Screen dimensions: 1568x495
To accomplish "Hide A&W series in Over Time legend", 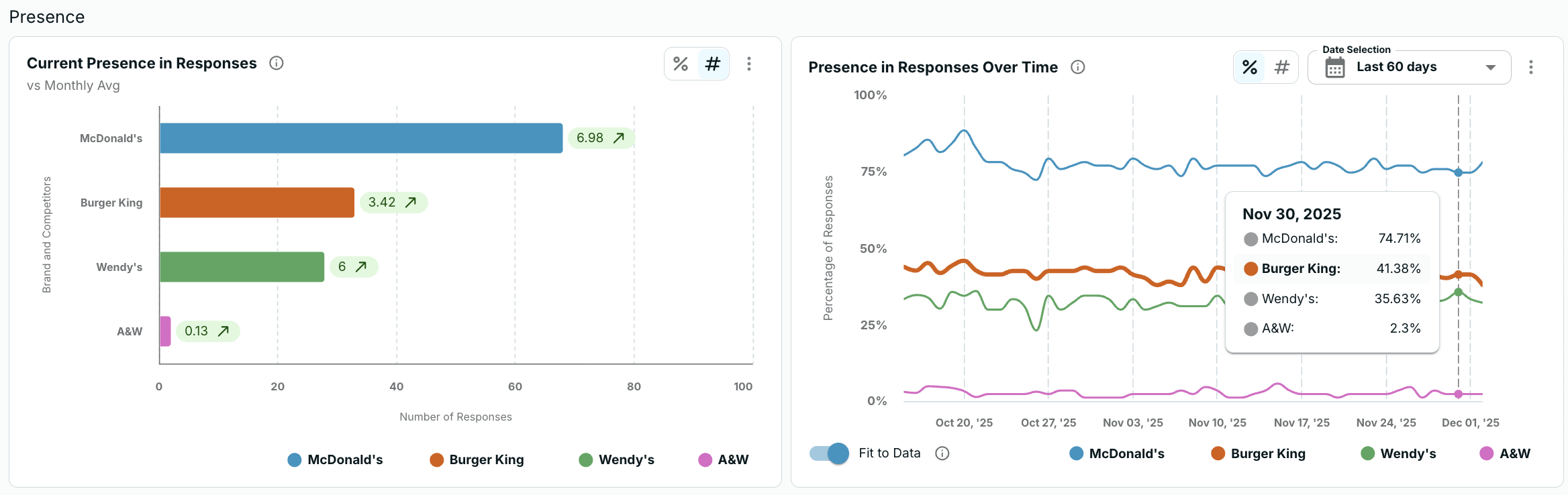I will coord(1506,453).
